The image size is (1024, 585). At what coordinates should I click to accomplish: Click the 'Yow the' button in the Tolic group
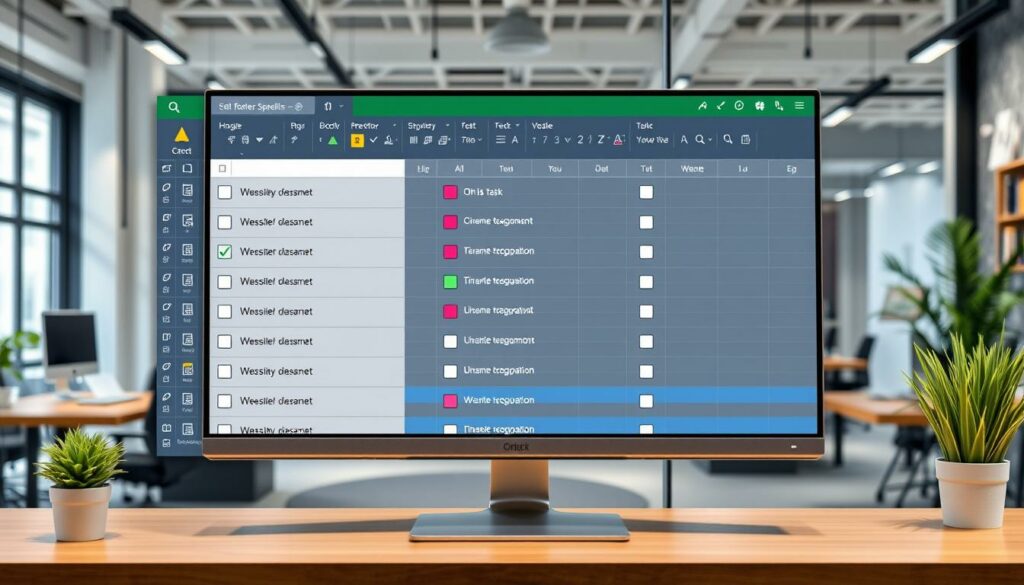point(652,140)
